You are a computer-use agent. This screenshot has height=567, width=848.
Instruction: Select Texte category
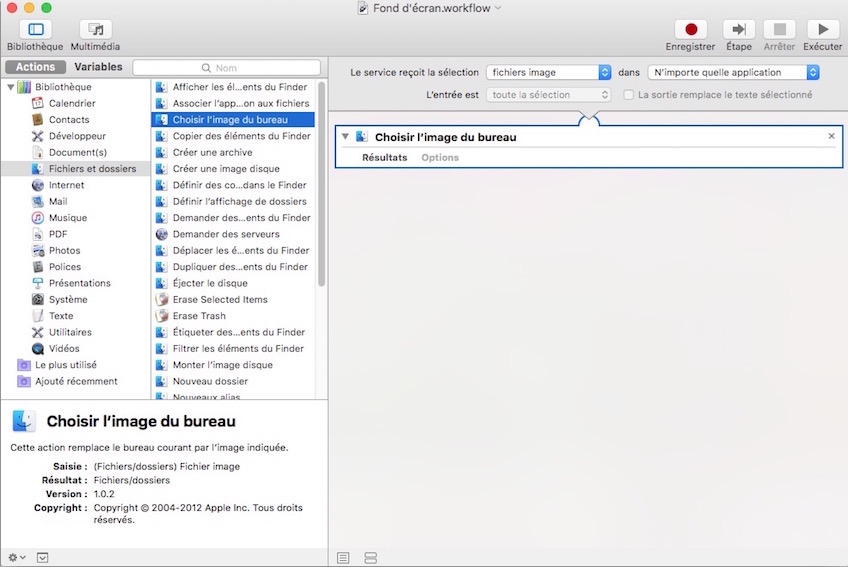(x=61, y=315)
